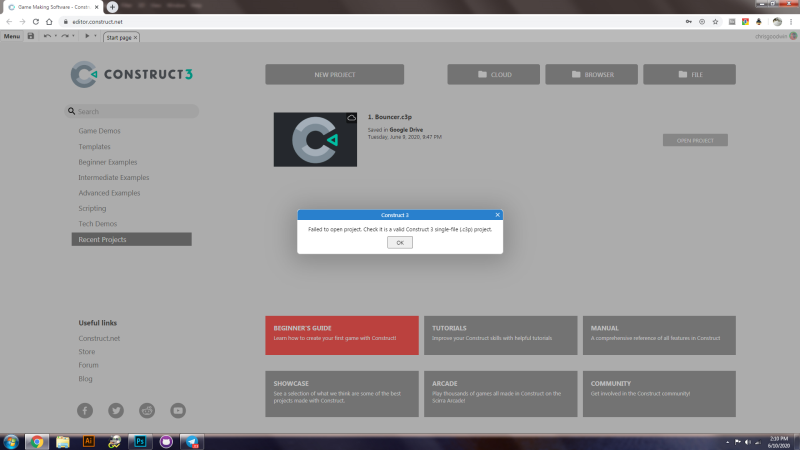Click the bookmark star icon
This screenshot has height=450, width=800.
tap(715, 22)
